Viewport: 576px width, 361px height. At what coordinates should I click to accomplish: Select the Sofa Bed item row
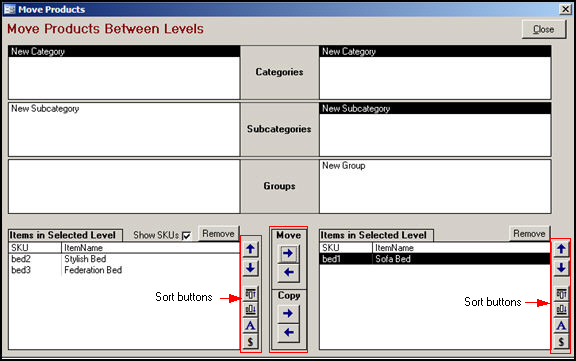tap(435, 259)
